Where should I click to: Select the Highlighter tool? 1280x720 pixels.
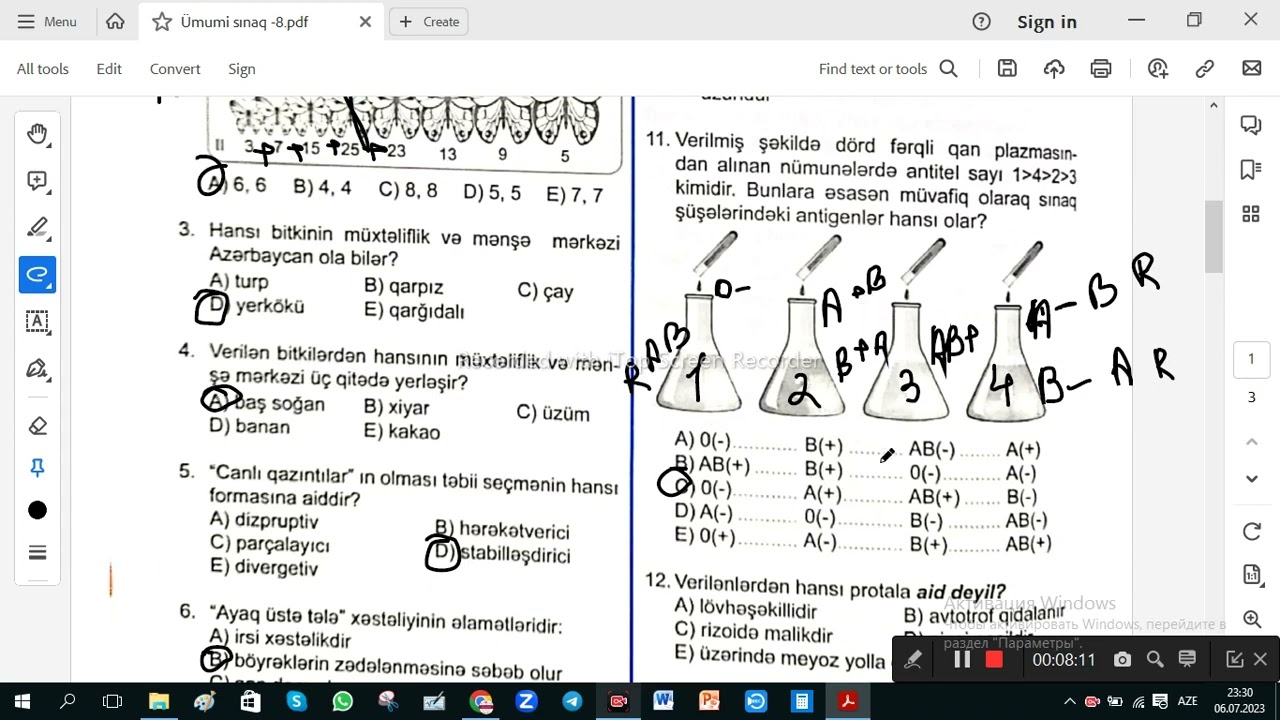37,228
